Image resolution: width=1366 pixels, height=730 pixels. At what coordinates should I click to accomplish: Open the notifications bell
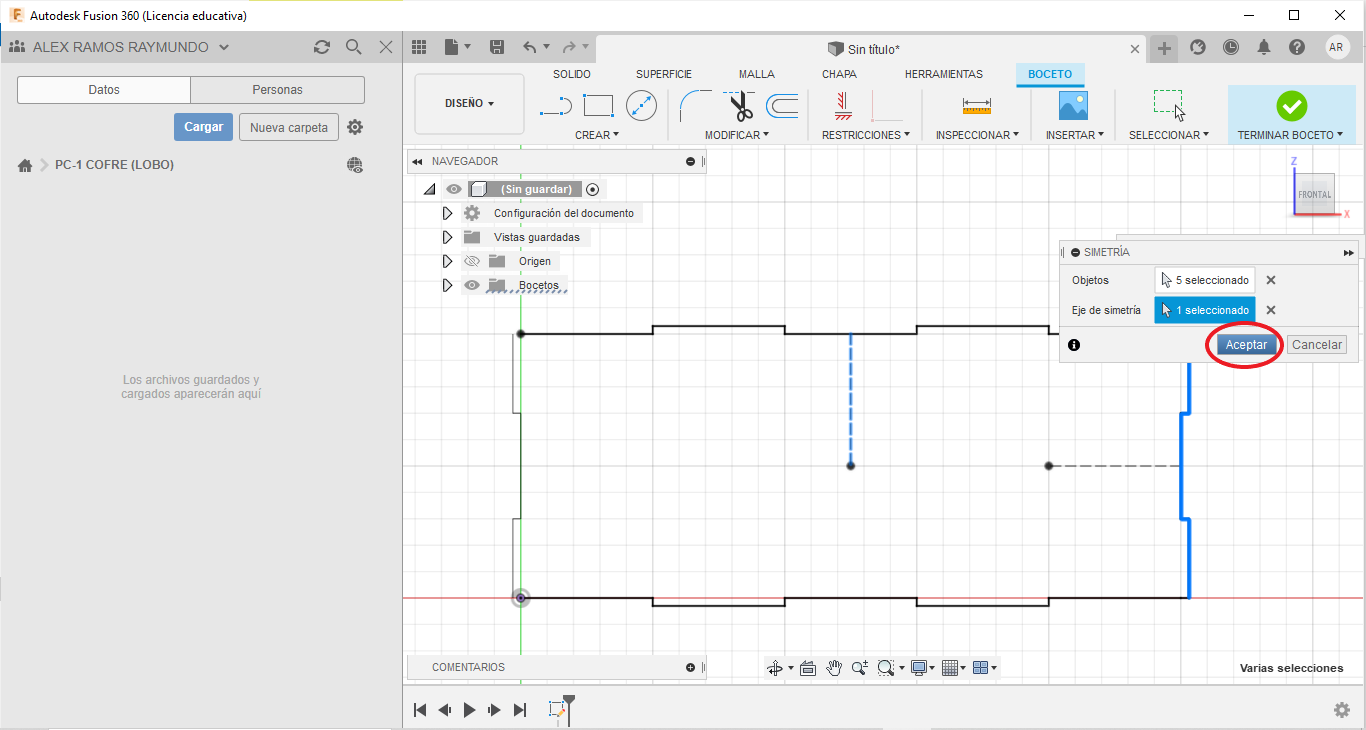1264,47
